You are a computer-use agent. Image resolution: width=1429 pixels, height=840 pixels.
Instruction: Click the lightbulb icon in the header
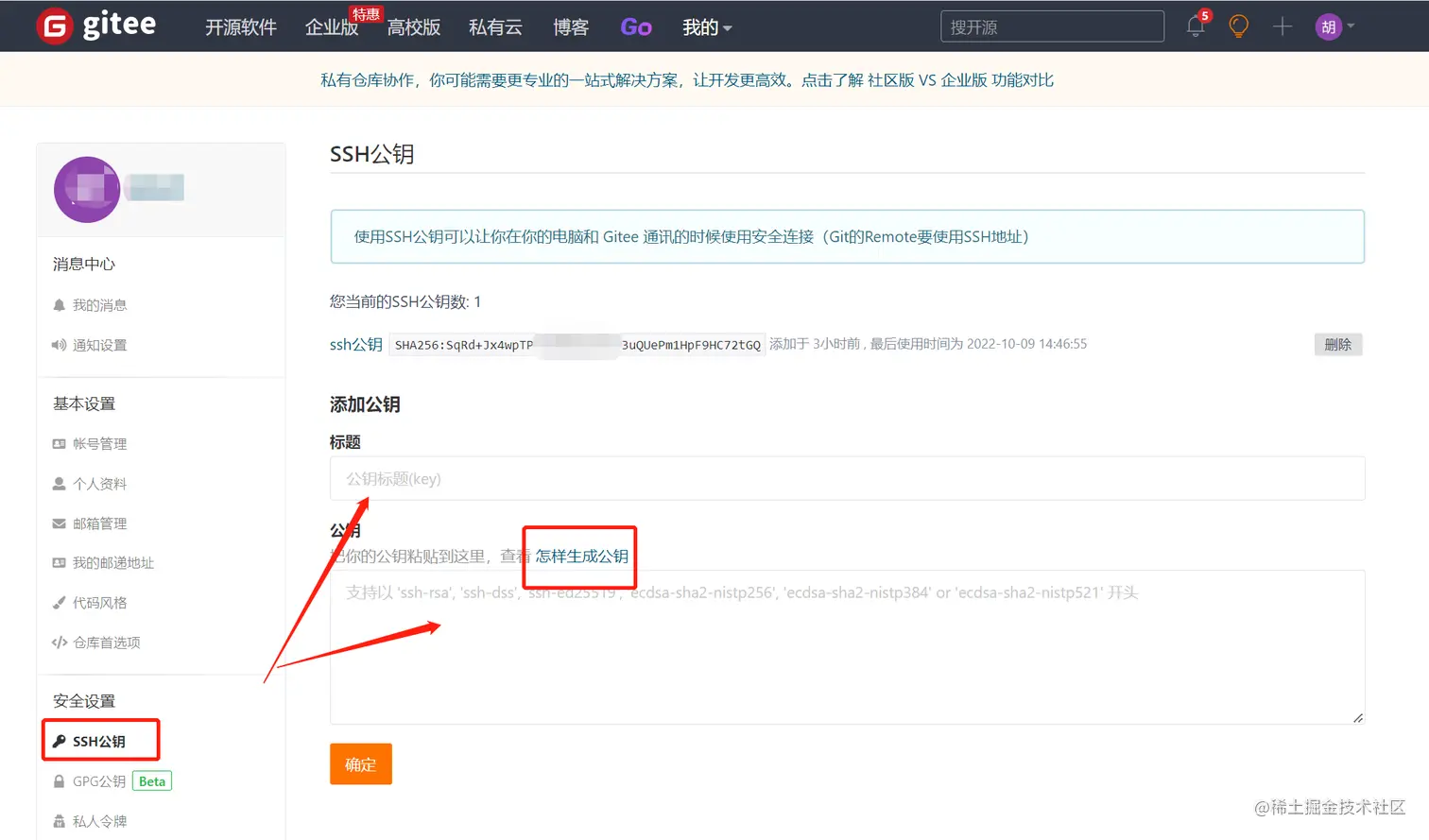click(1238, 26)
